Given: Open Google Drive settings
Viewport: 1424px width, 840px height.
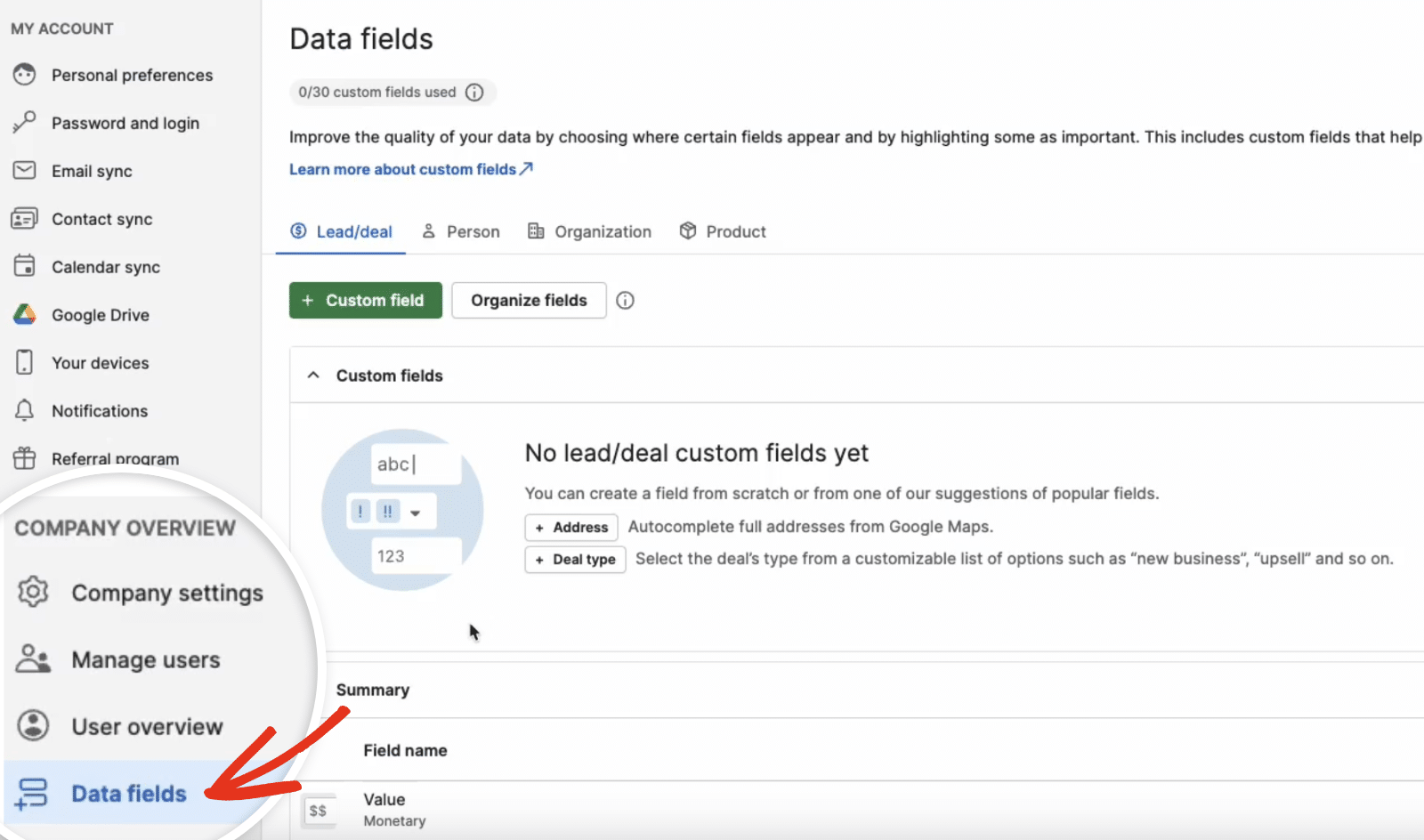Looking at the screenshot, I should 101,315.
